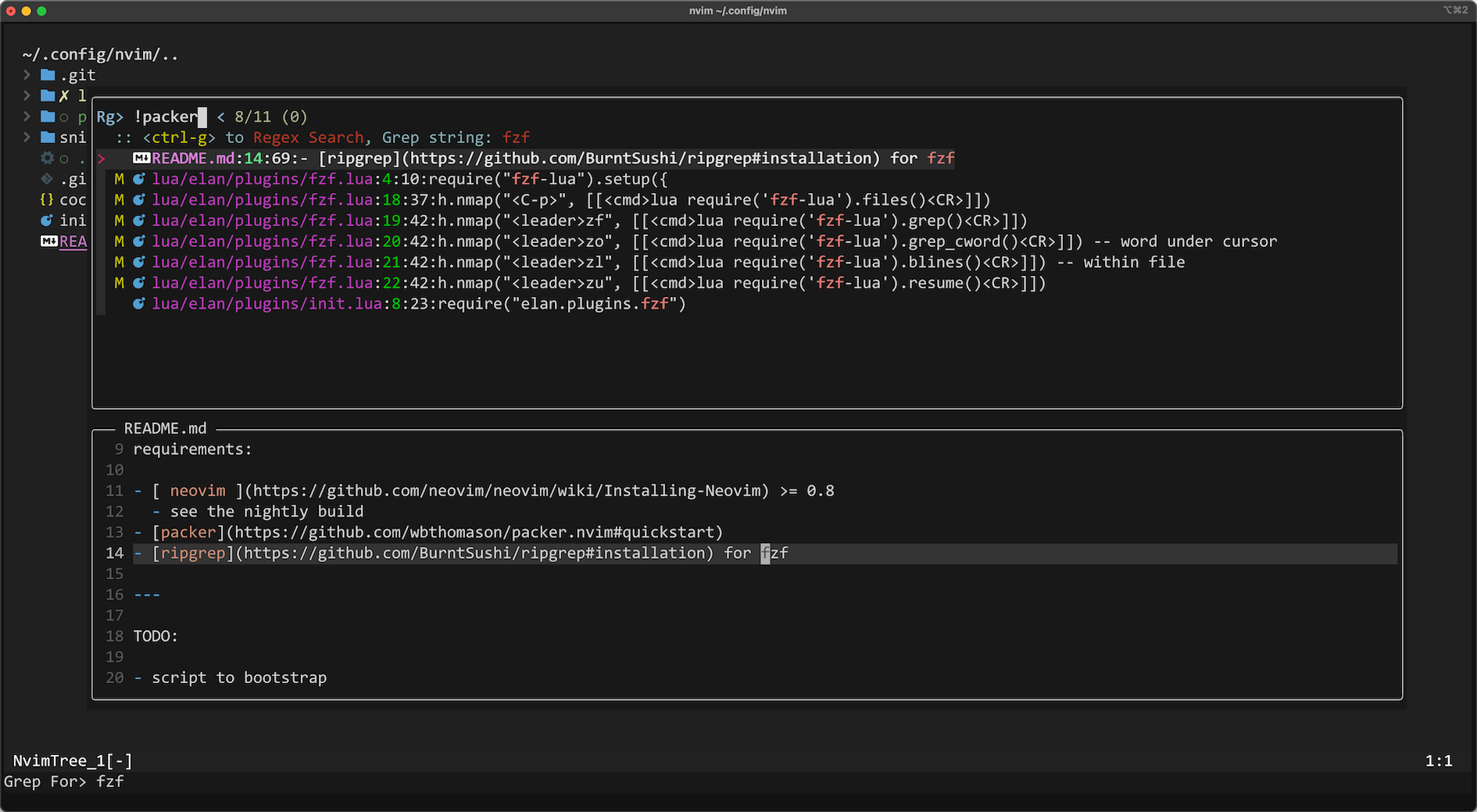Viewport: 1477px width, 812px height.
Task: Click 'see the nightly build' on line 12
Action: pyautogui.click(x=267, y=512)
